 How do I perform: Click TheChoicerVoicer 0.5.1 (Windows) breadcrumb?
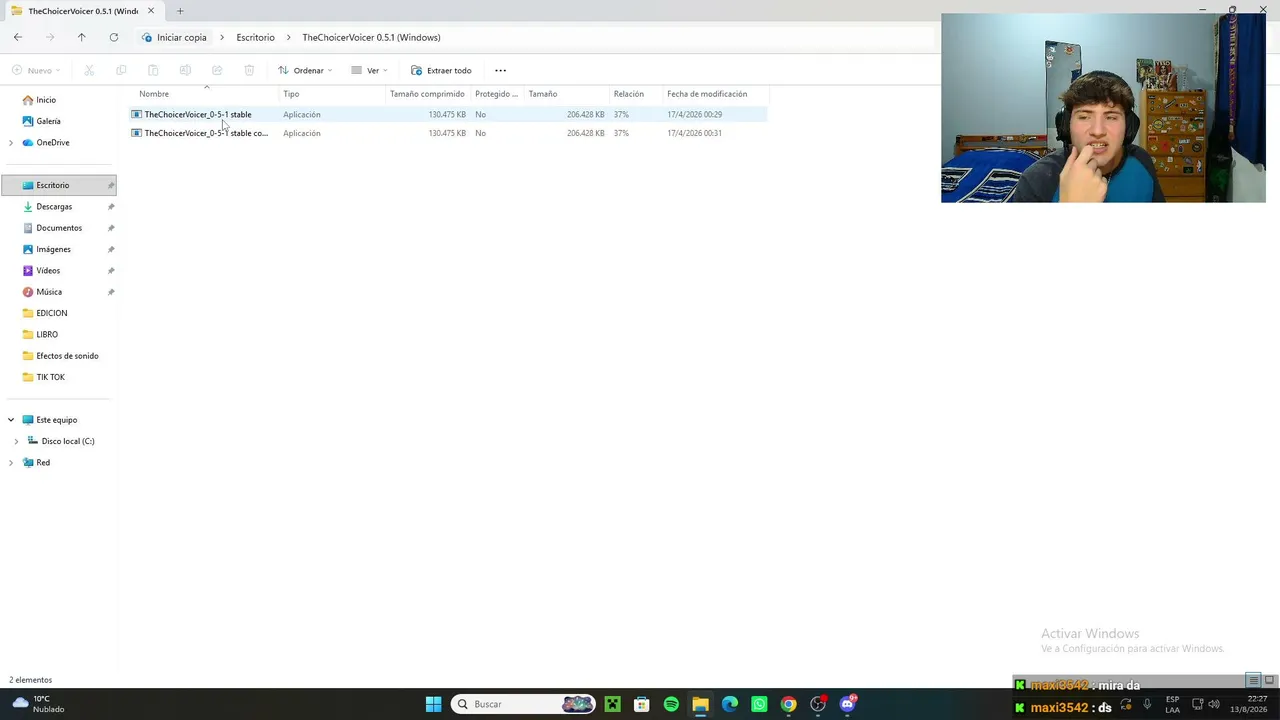[371, 37]
